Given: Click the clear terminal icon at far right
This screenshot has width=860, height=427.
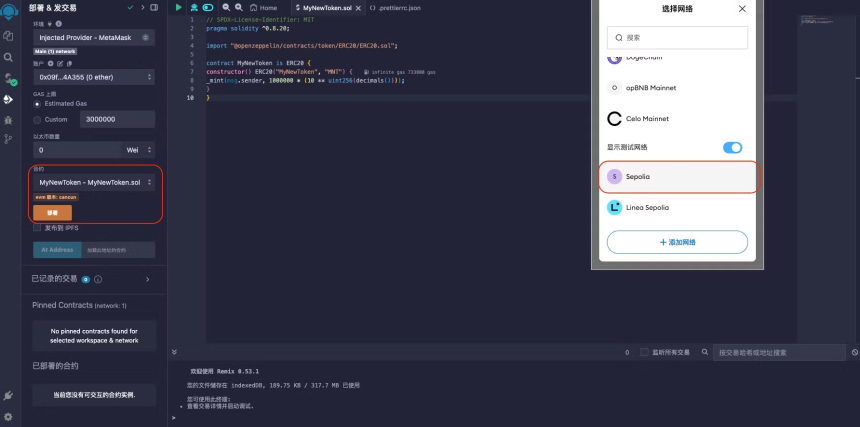Looking at the screenshot, I should pos(855,352).
